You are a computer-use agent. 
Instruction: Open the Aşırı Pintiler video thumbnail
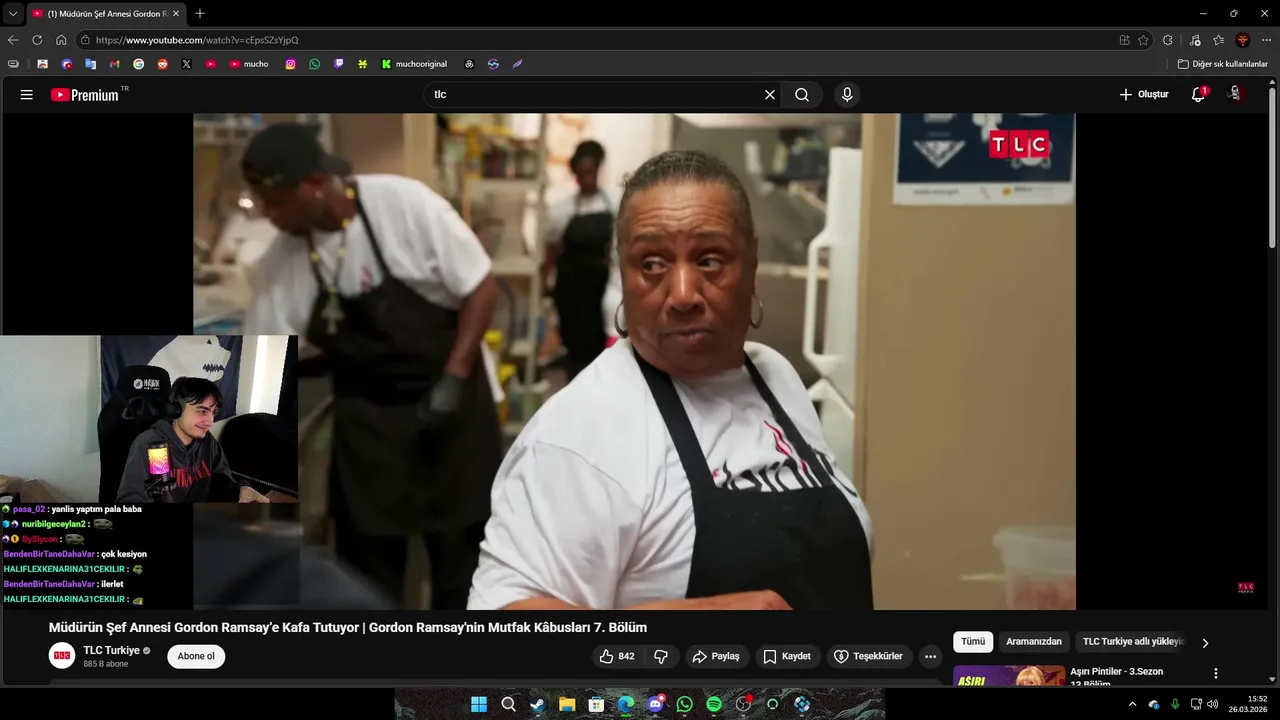pos(1009,676)
